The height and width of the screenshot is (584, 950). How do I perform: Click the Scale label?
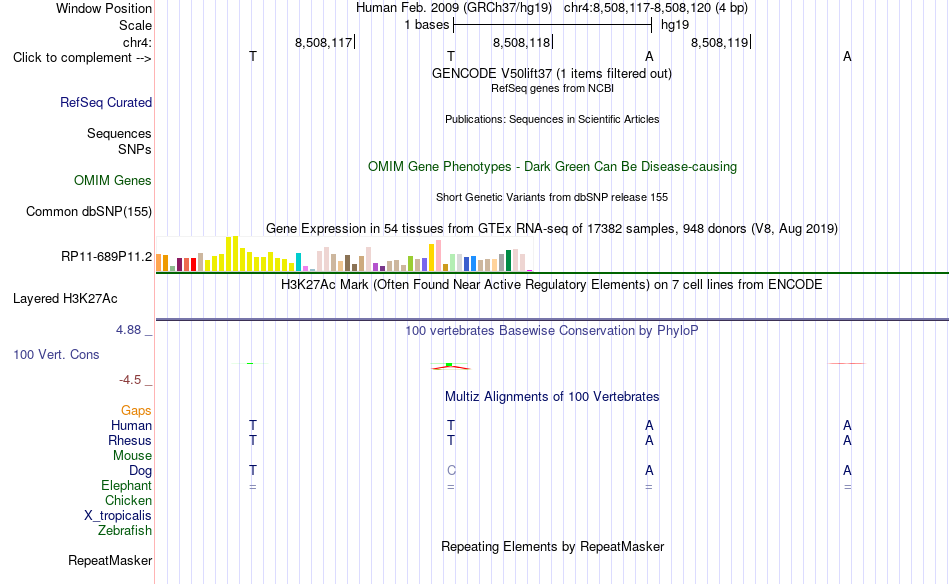[x=136, y=25]
